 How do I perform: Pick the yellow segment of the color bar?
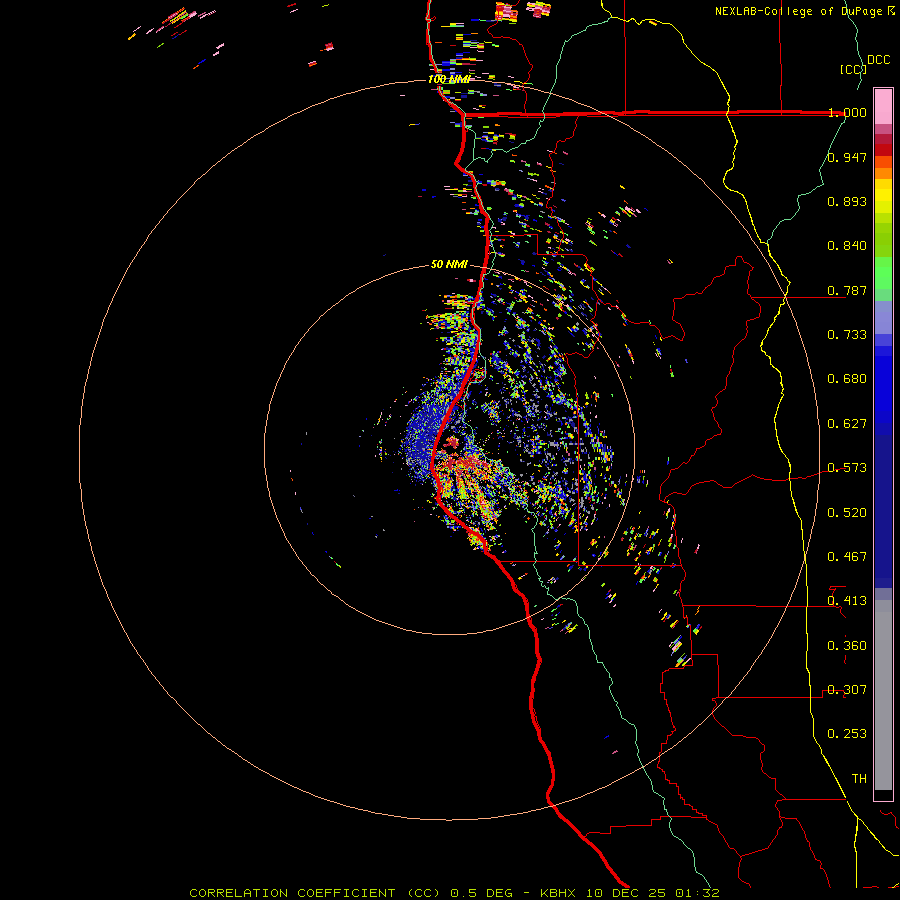[883, 196]
